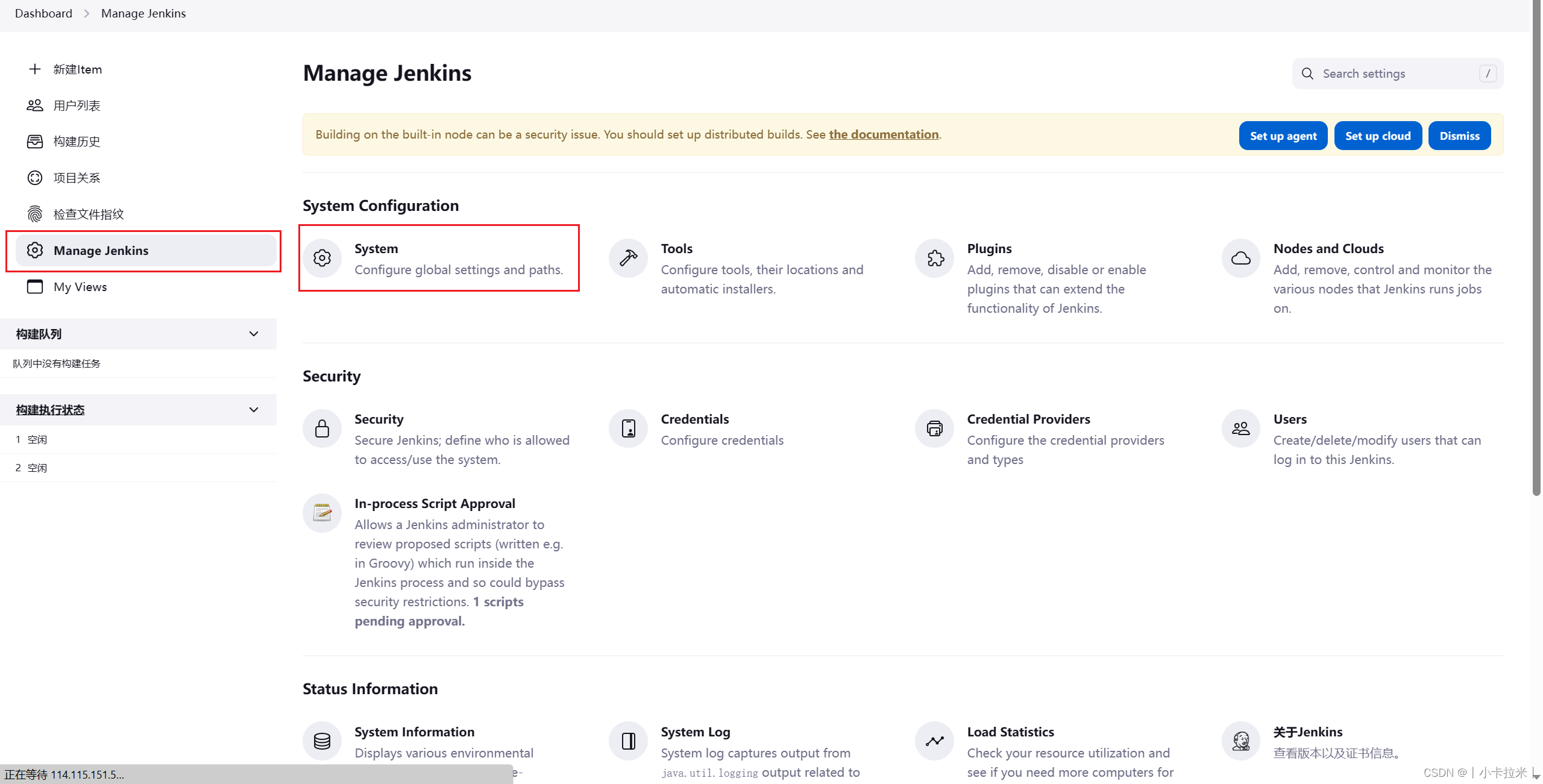Screen dimensions: 1543x784
Task: Open the Users people icon
Action: pos(1240,429)
